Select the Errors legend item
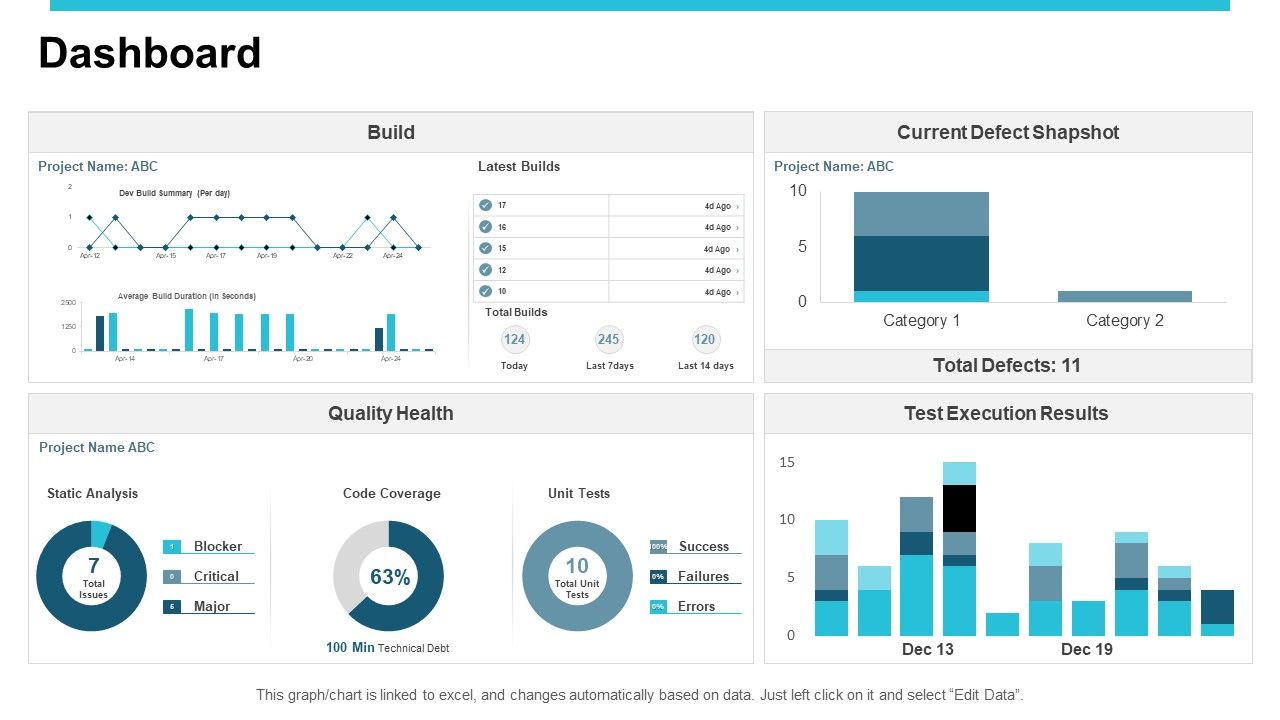 pyautogui.click(x=695, y=607)
